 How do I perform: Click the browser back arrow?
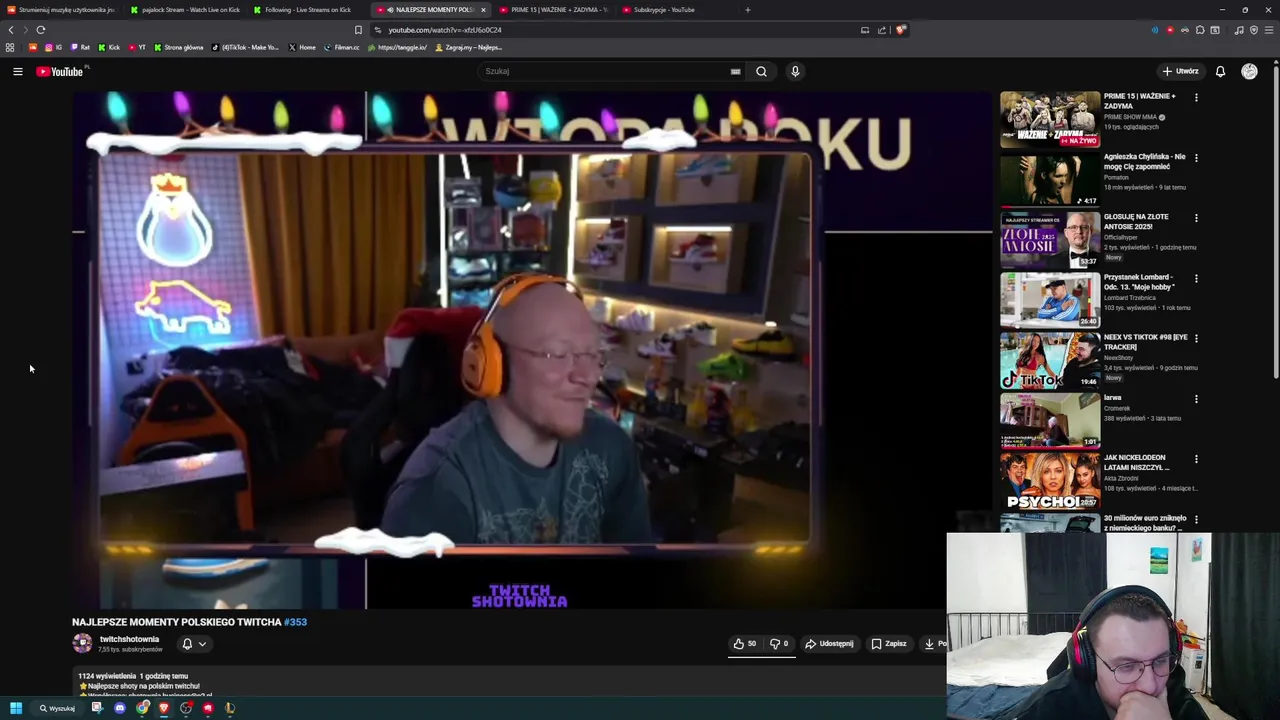point(11,30)
